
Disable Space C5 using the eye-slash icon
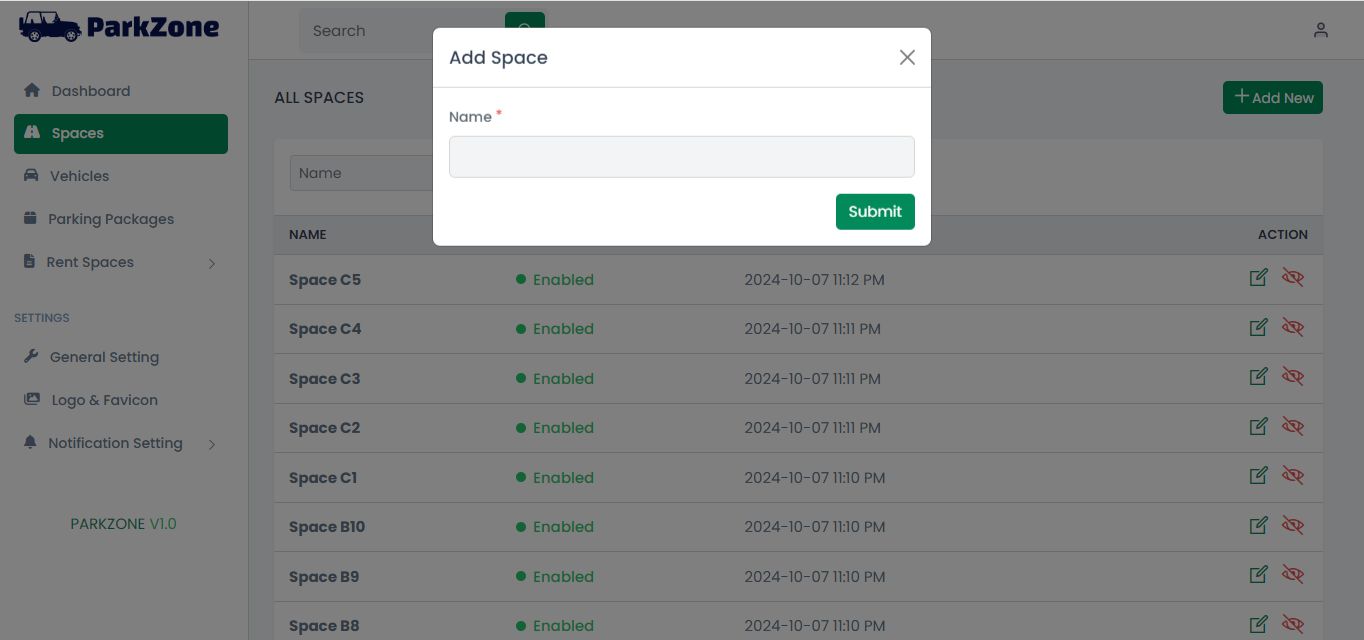point(1293,278)
